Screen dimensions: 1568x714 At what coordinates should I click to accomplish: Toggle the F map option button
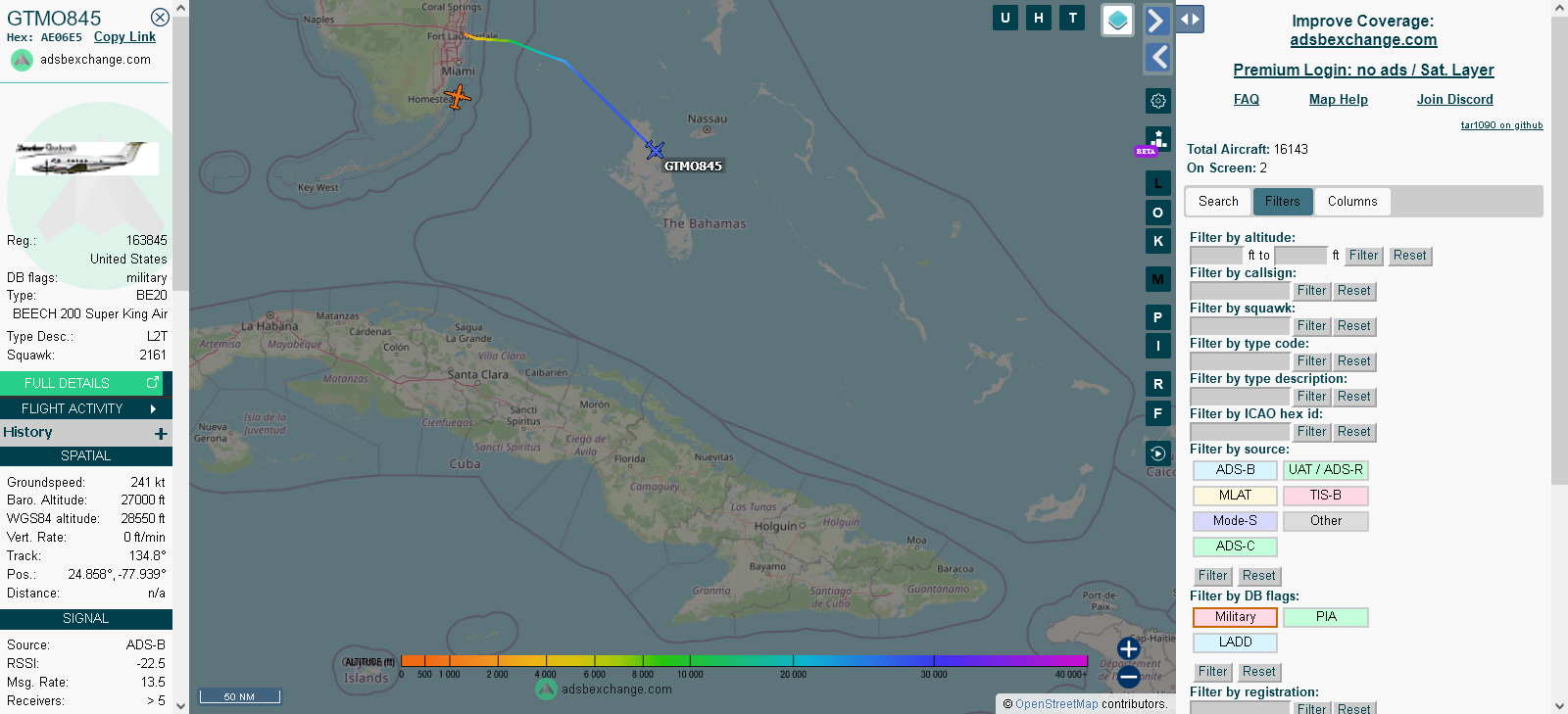click(x=1158, y=413)
